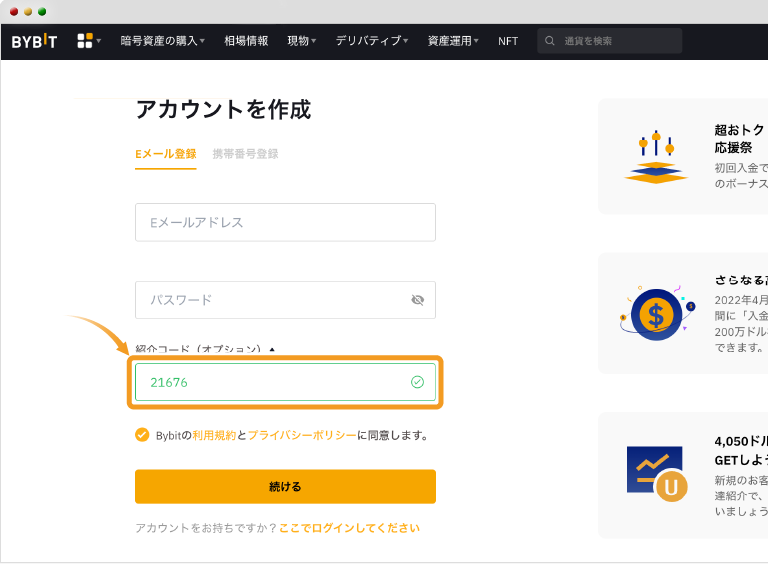Open the NFT menu item
This screenshot has width=768, height=564.
tap(508, 41)
